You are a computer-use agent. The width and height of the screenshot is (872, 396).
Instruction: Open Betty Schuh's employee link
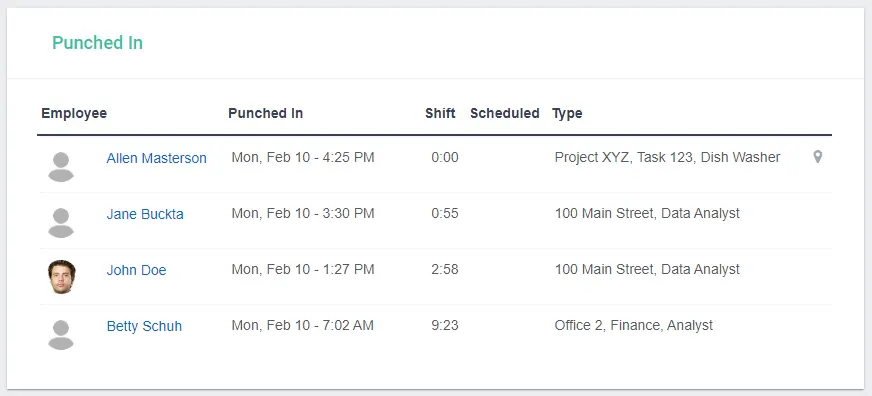tap(144, 326)
